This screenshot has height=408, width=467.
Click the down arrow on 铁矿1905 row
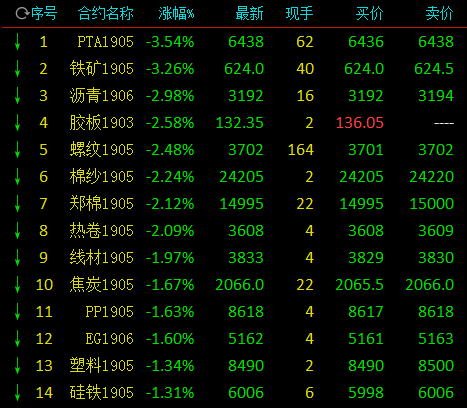17,69
